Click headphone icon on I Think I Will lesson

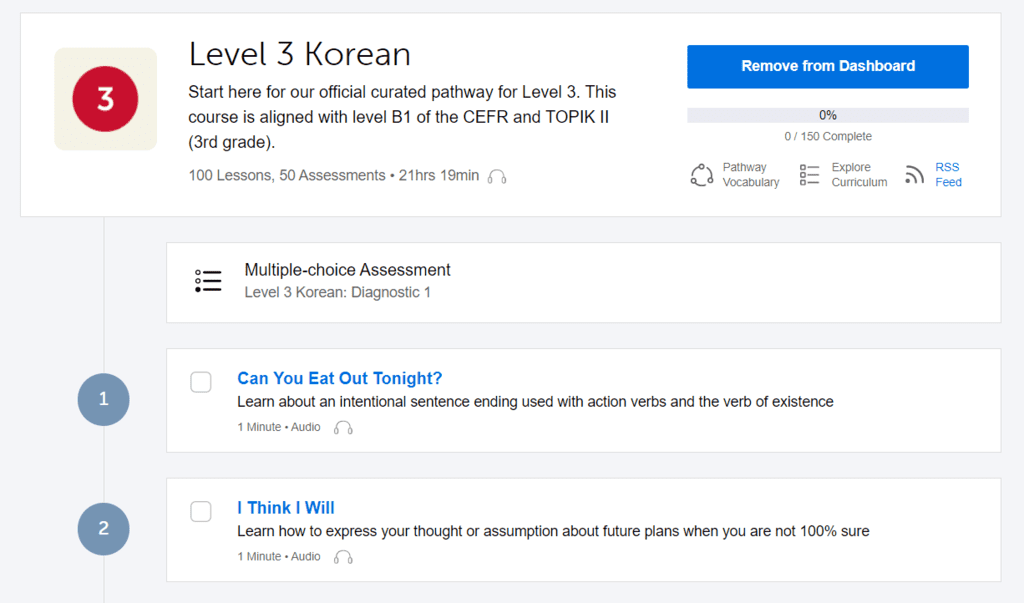click(343, 556)
